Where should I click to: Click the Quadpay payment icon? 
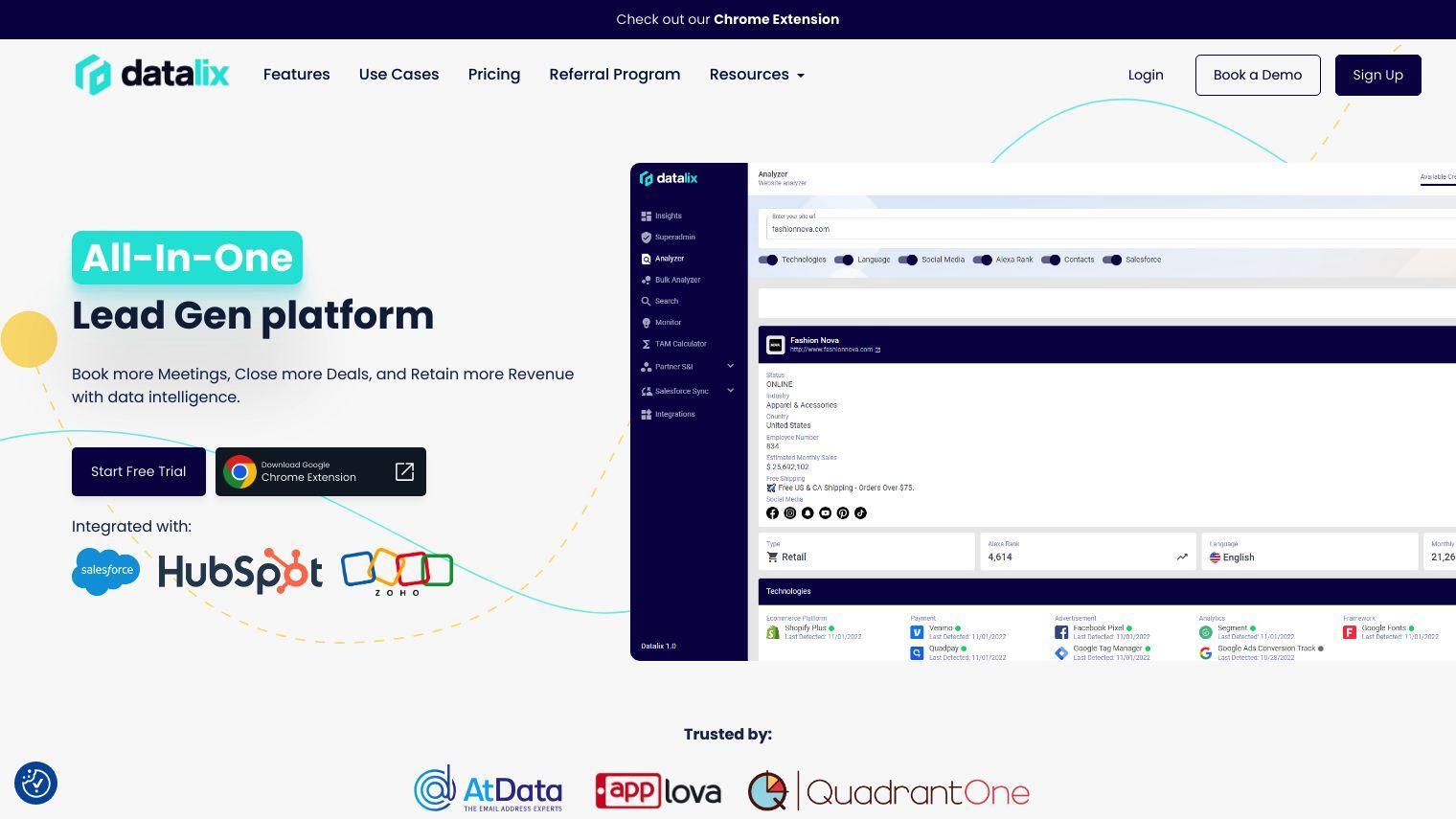(917, 653)
